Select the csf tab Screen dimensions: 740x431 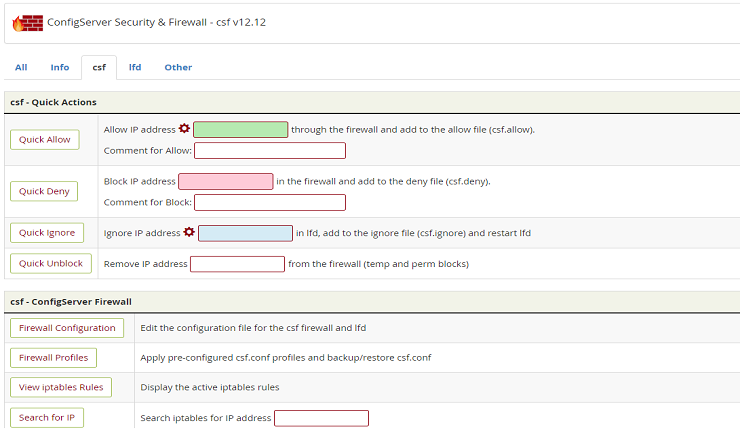pyautogui.click(x=99, y=67)
